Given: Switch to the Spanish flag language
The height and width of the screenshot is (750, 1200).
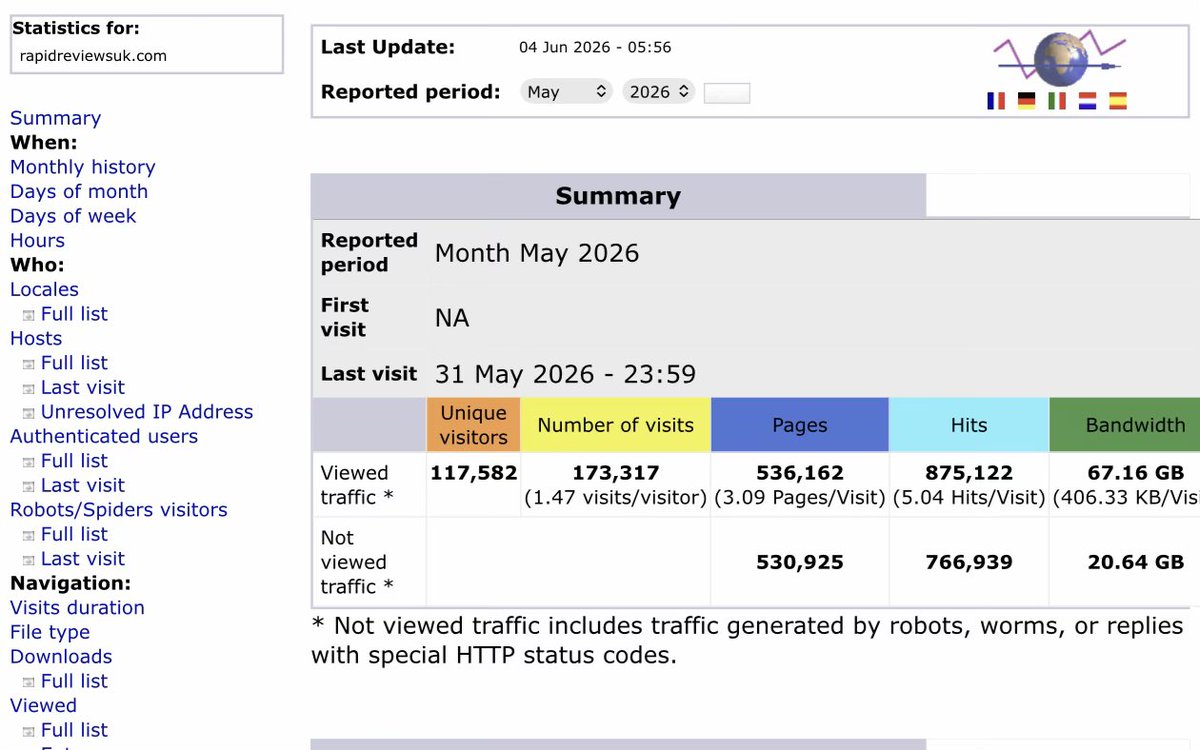Looking at the screenshot, I should click(x=1118, y=100).
